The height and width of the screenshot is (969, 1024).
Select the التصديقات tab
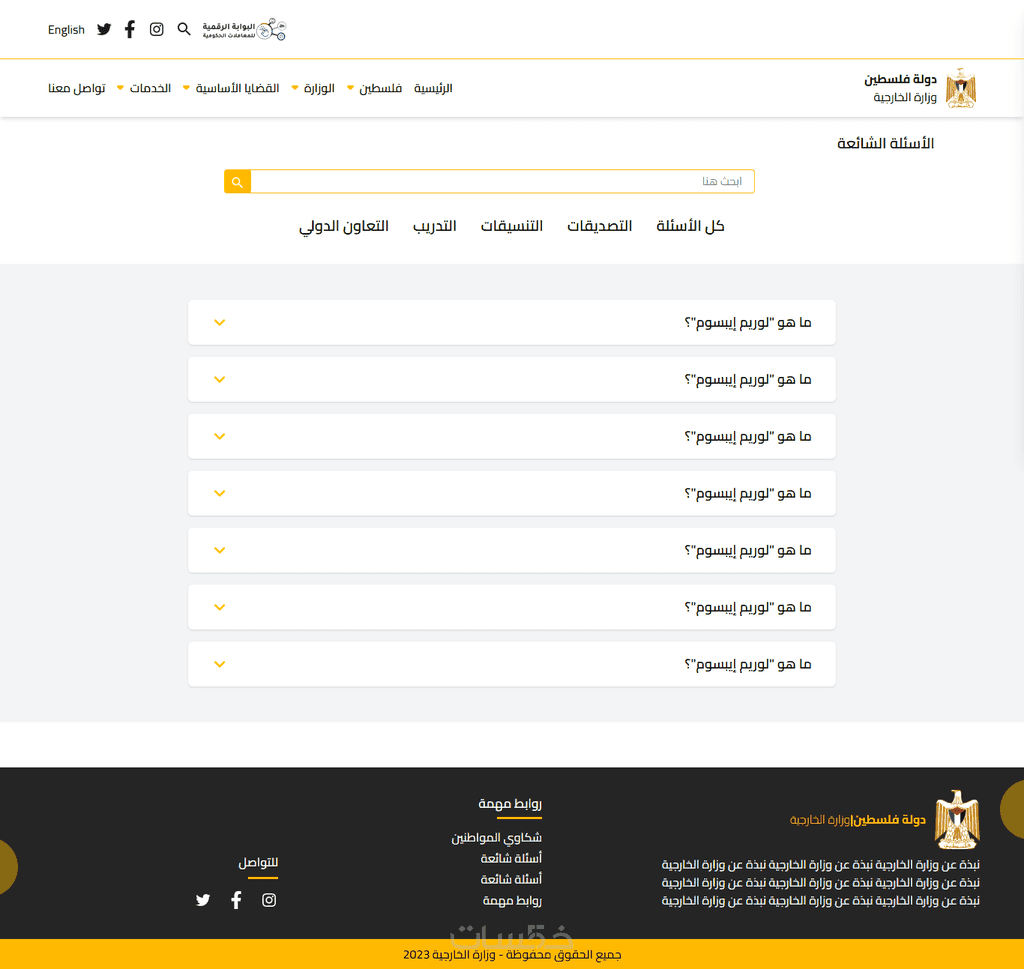[x=600, y=226]
